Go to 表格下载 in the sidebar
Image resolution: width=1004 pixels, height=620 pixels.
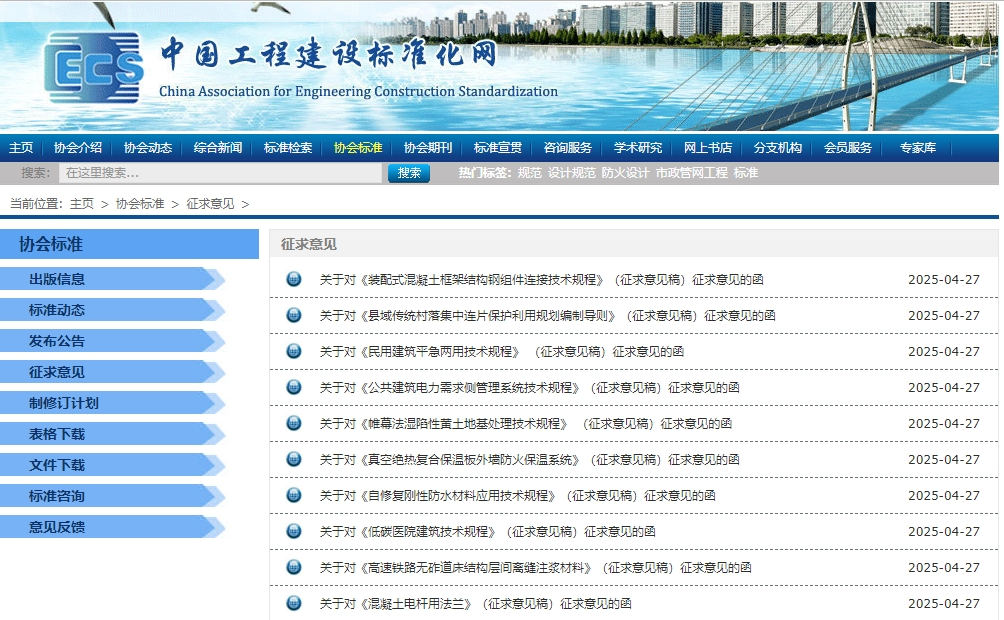pos(57,435)
